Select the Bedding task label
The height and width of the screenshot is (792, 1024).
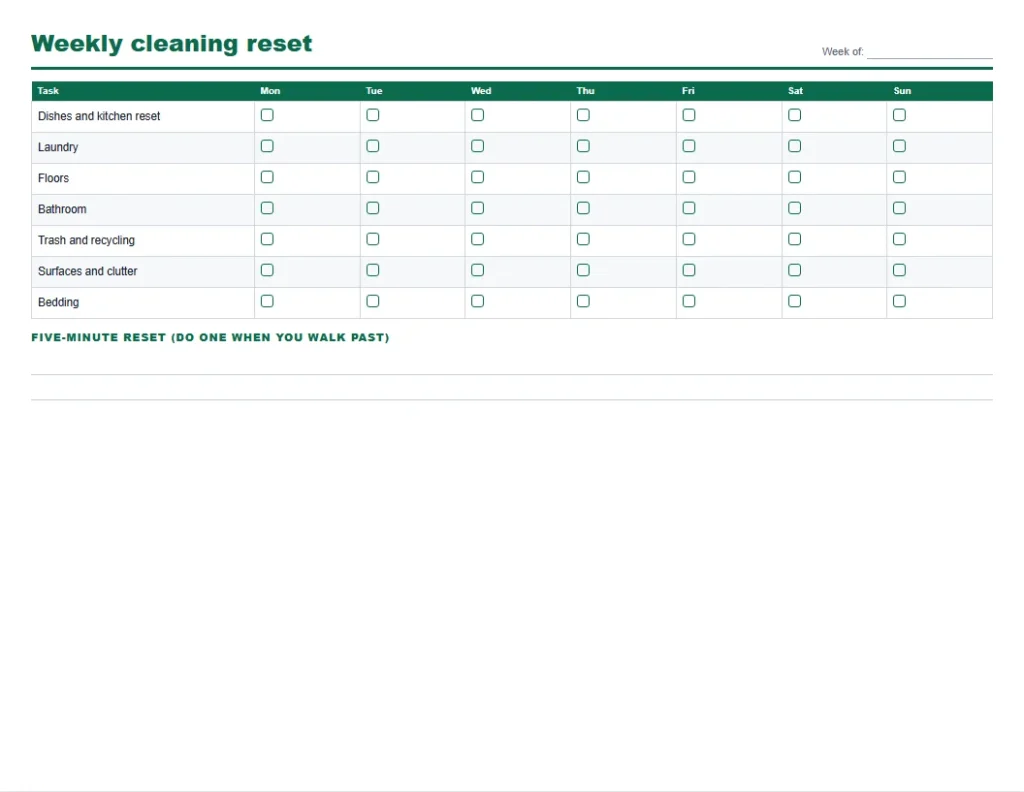(58, 302)
